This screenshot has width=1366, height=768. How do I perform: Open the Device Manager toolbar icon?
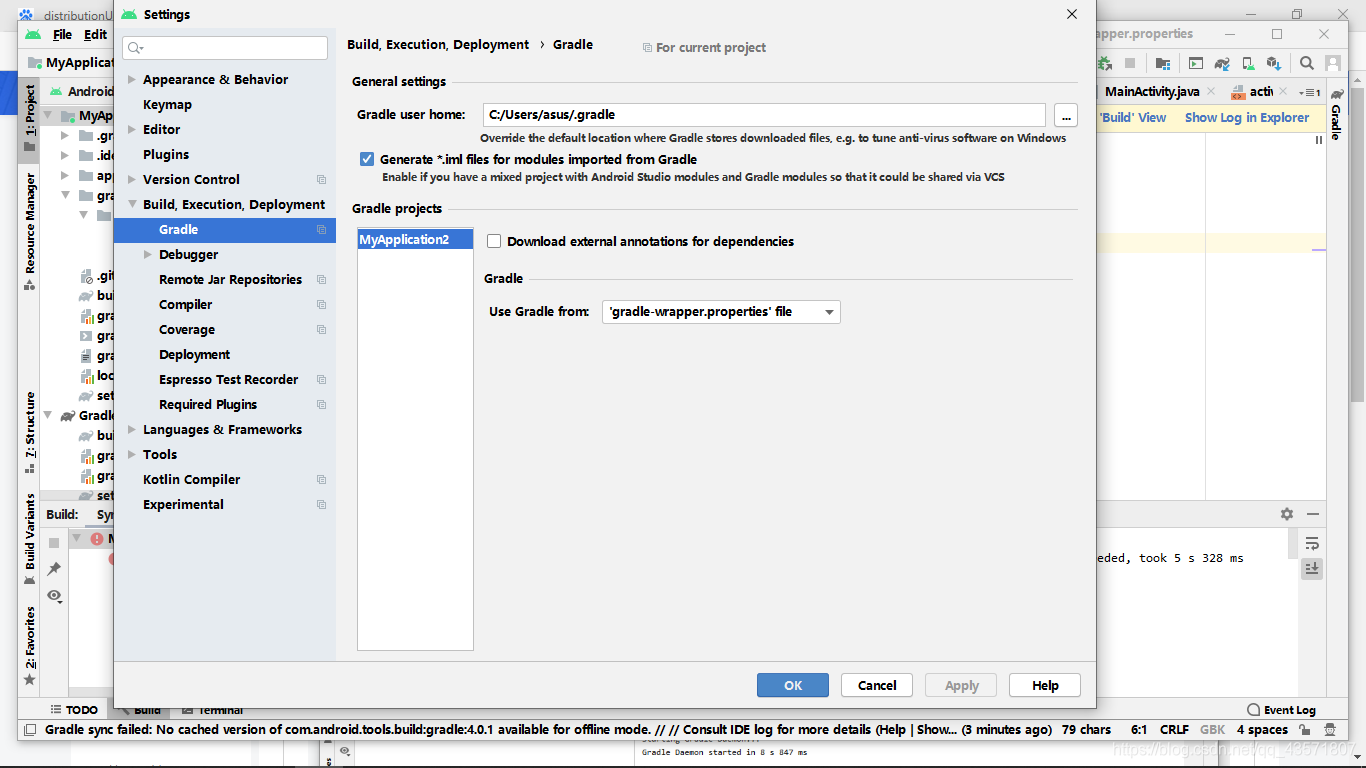[x=1247, y=62]
